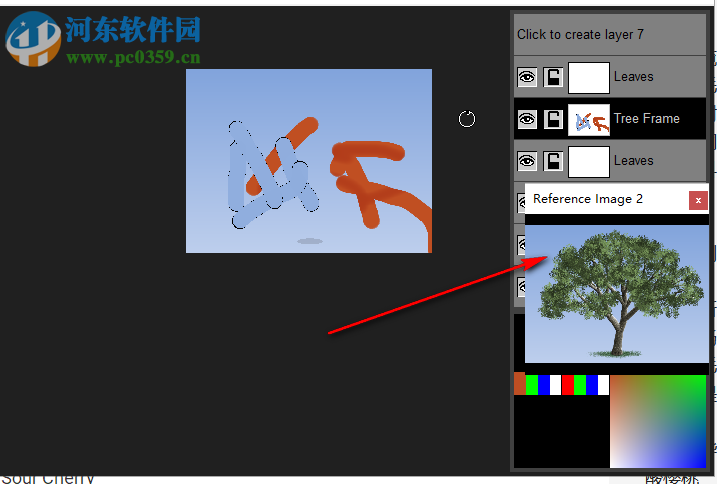Click the tree picture in Reference Image 2
This screenshot has height=484, width=717.
click(x=616, y=294)
